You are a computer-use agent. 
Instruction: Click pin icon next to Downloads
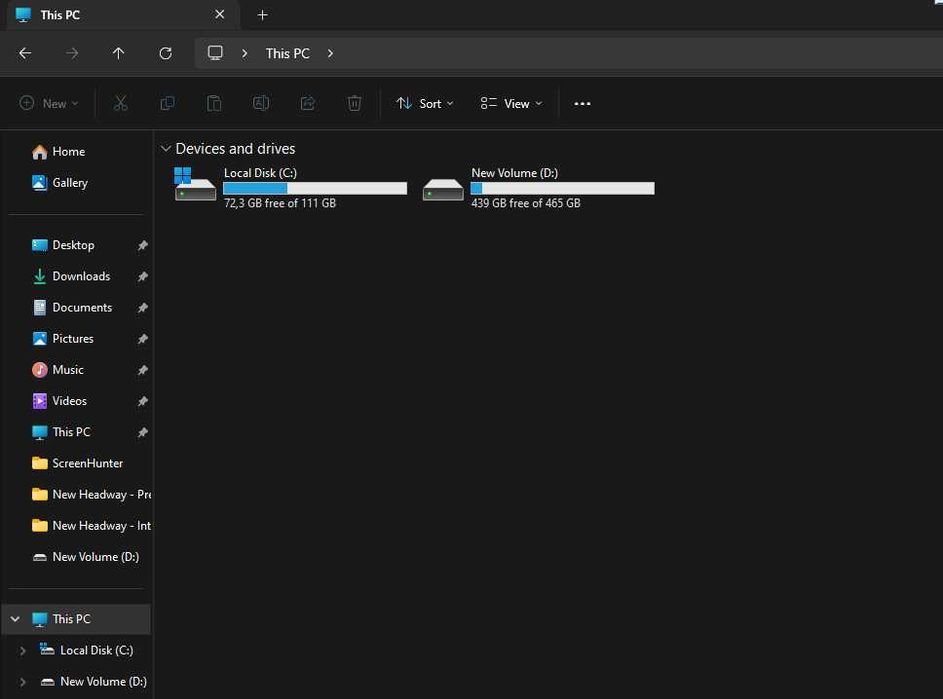(143, 277)
